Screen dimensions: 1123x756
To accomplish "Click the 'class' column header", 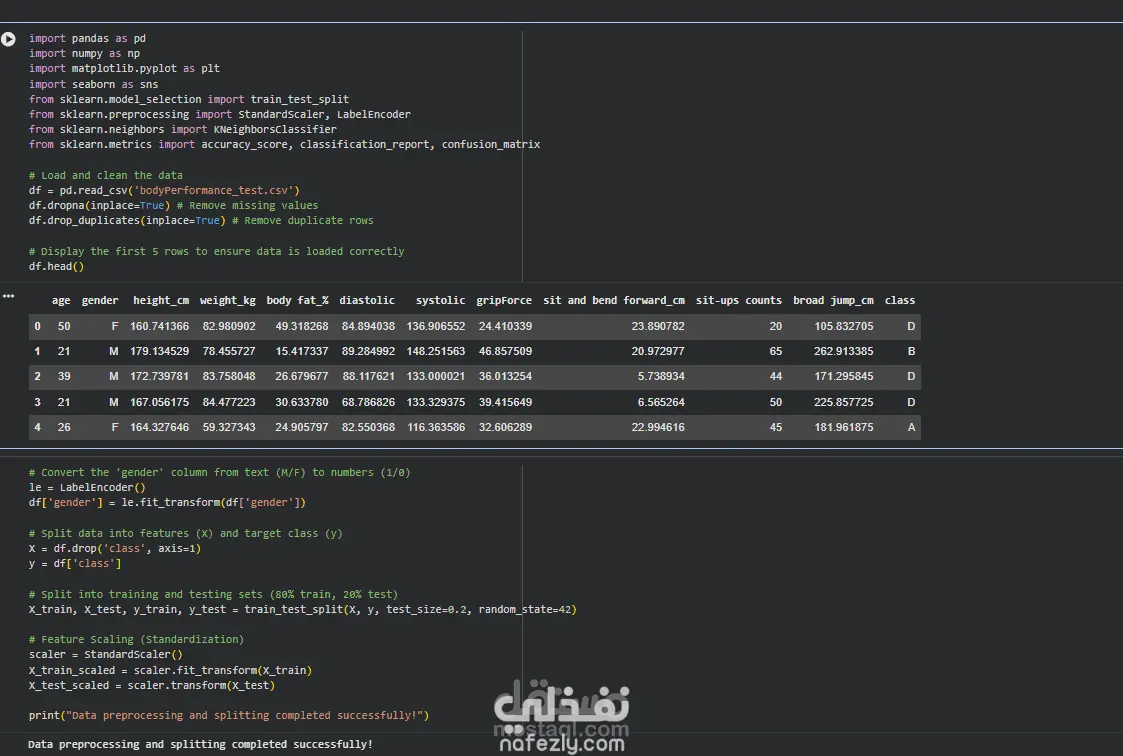I will tap(900, 301).
